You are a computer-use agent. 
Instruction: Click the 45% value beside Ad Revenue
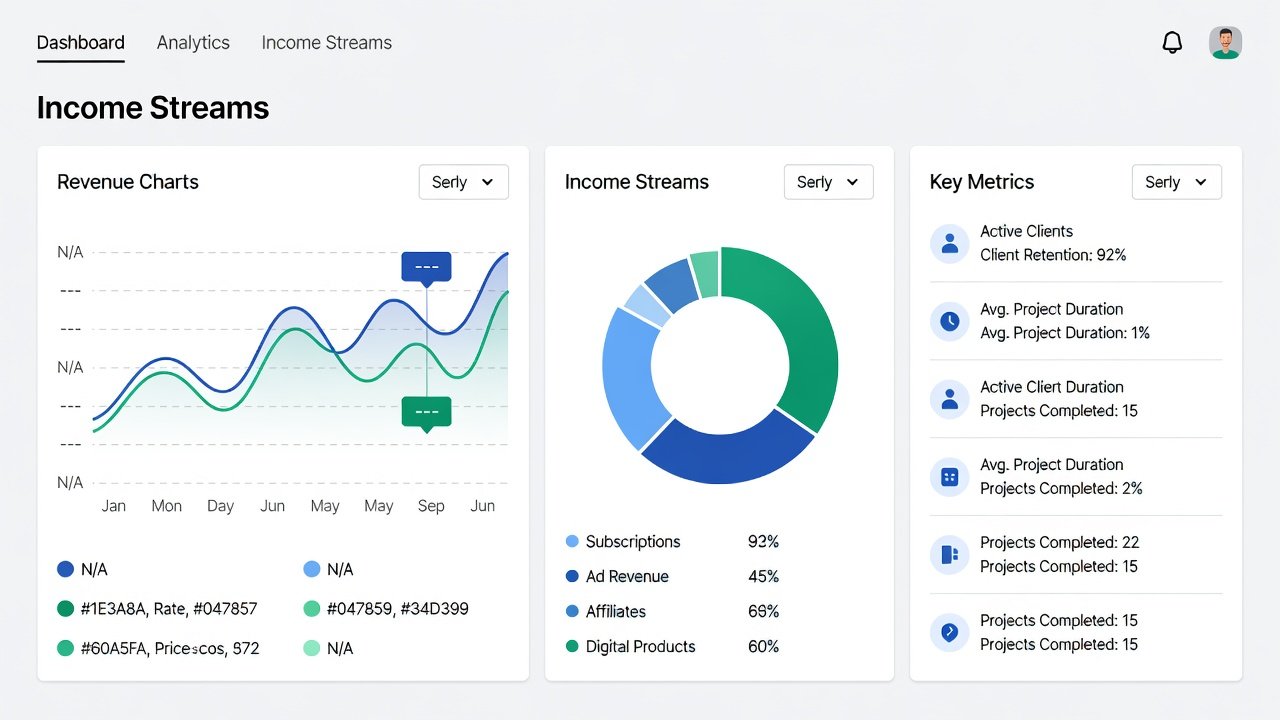(763, 576)
